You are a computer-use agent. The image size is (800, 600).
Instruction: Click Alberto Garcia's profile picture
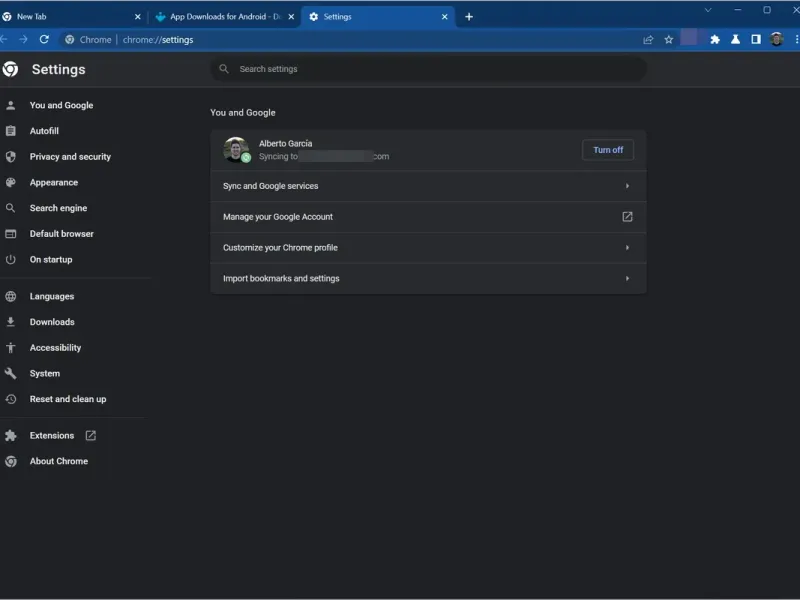click(x=236, y=149)
